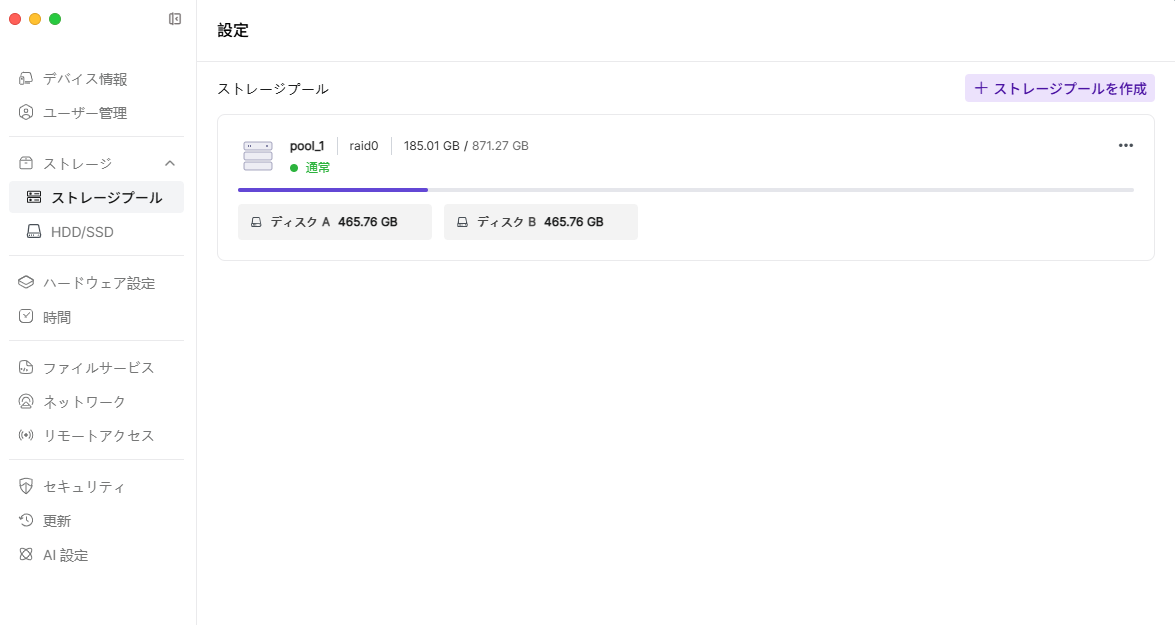Click ストレージプールを作成 button
This screenshot has width=1175, height=625.
pyautogui.click(x=1060, y=88)
